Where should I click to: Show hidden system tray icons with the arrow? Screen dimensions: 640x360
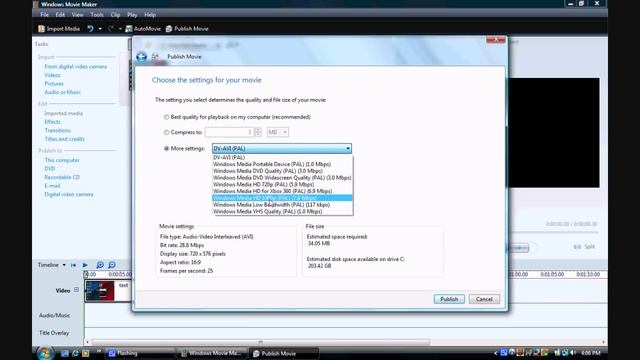click(x=496, y=353)
